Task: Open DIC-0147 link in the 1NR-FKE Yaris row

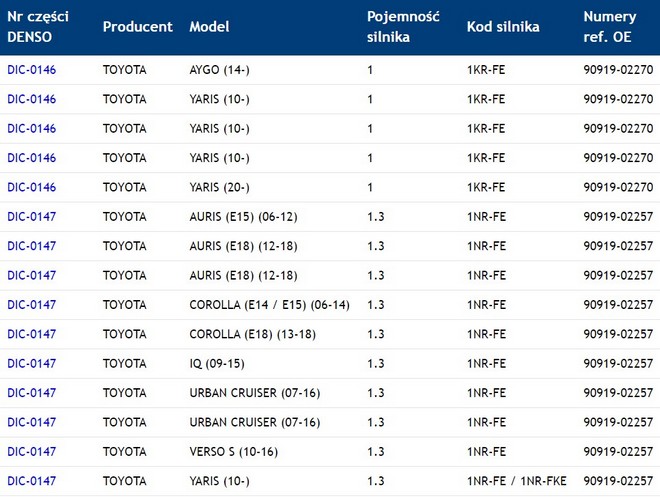Action: click(31, 481)
